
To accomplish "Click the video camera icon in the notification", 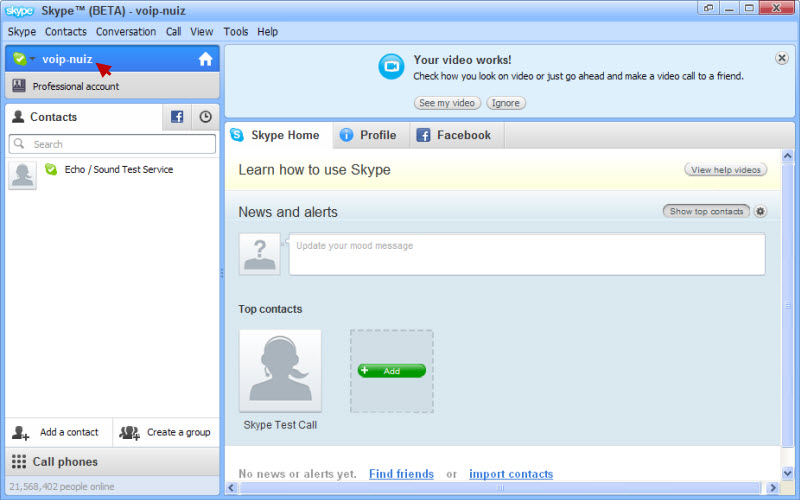I will 391,67.
